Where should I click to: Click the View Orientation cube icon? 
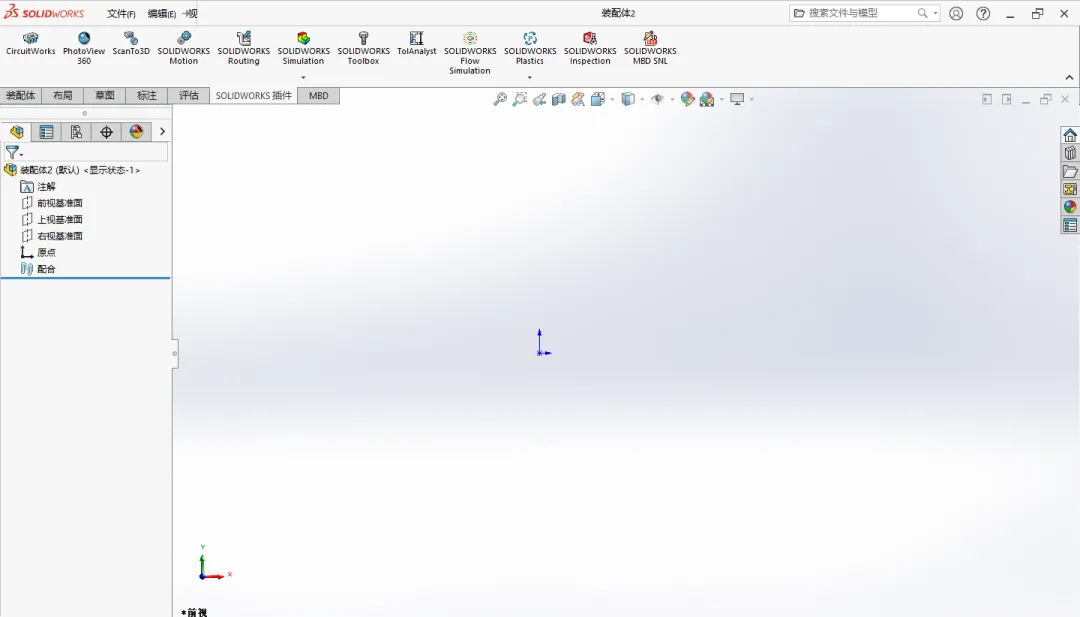598,99
